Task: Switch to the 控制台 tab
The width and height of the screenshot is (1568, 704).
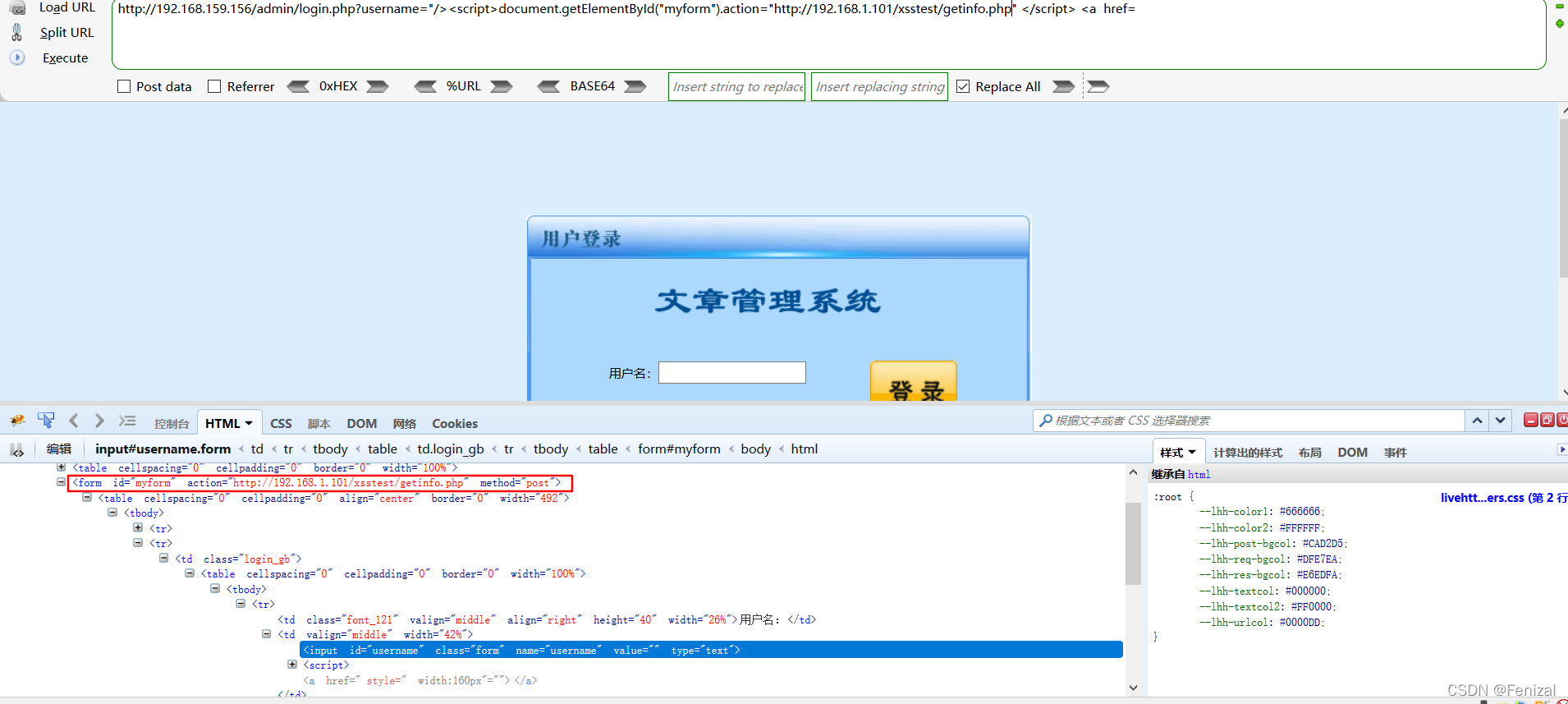Action: (x=172, y=424)
